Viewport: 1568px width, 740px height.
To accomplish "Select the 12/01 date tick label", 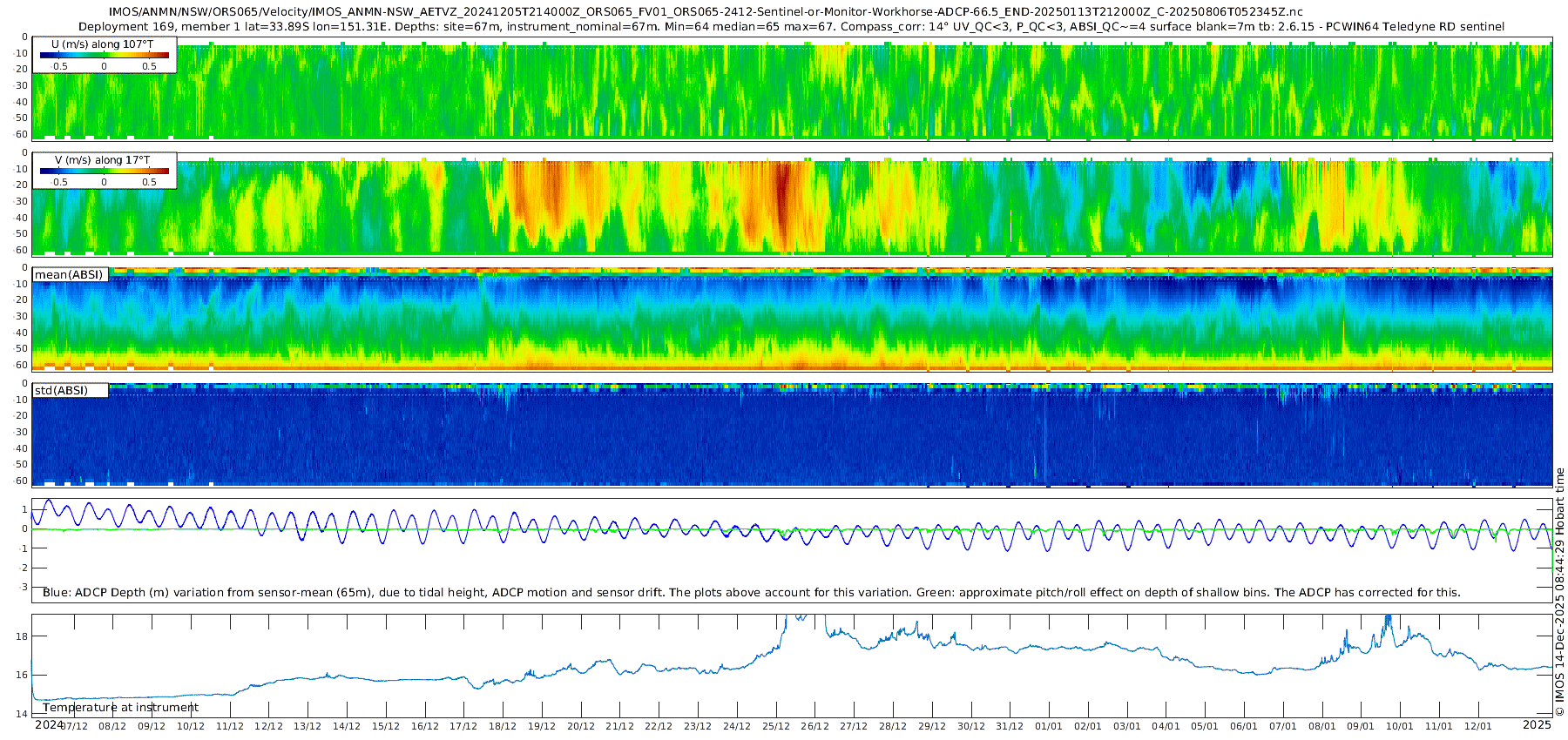I will (1477, 726).
